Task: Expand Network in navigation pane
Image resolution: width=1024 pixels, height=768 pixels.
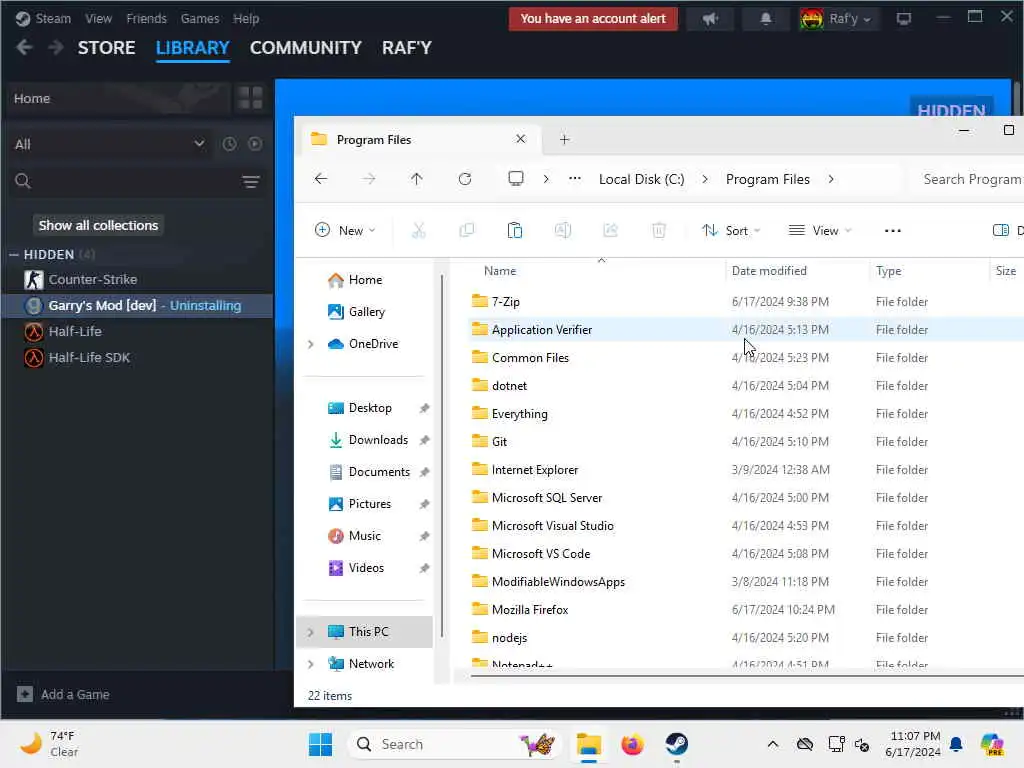Action: click(311, 664)
